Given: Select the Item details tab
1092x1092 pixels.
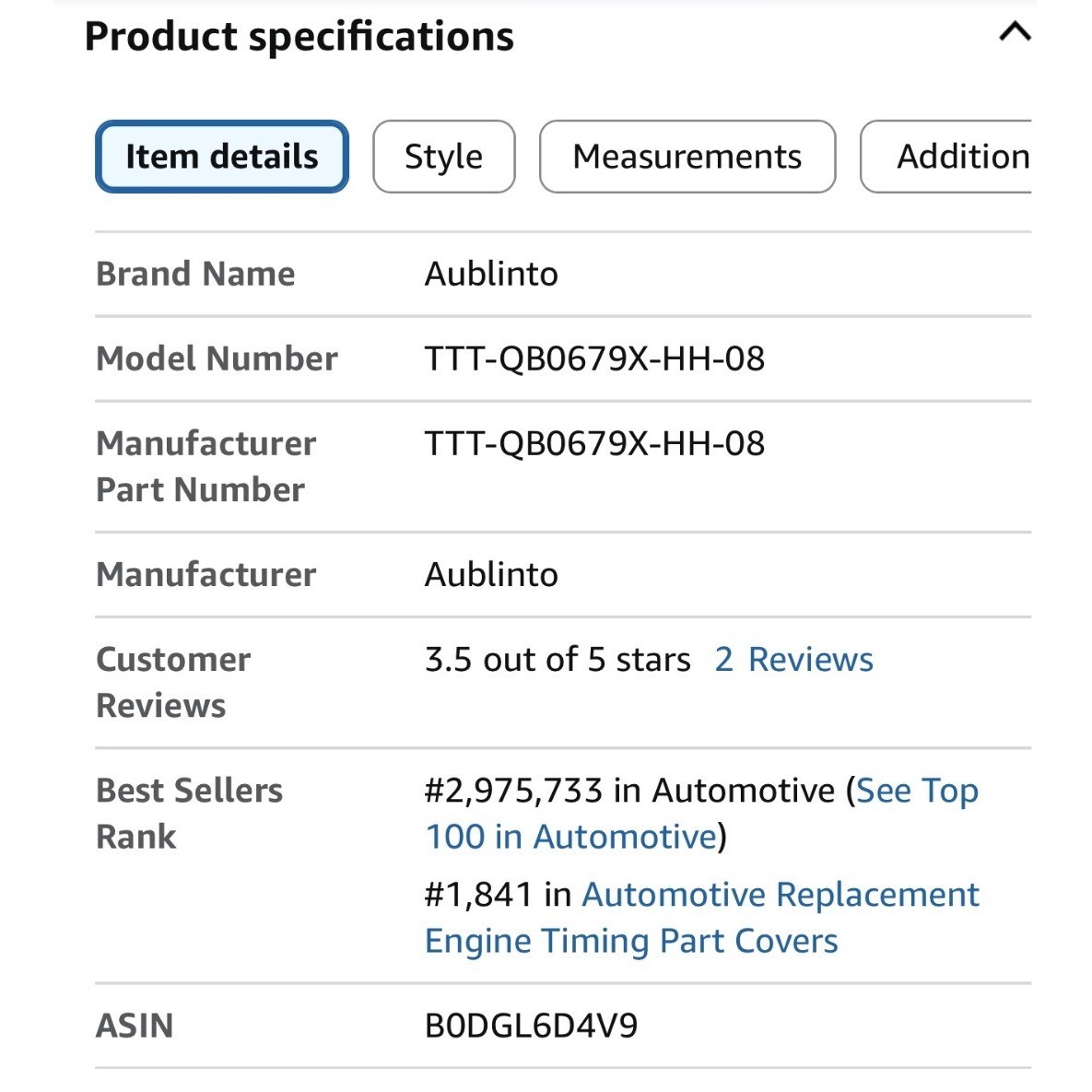Looking at the screenshot, I should pos(221,157).
